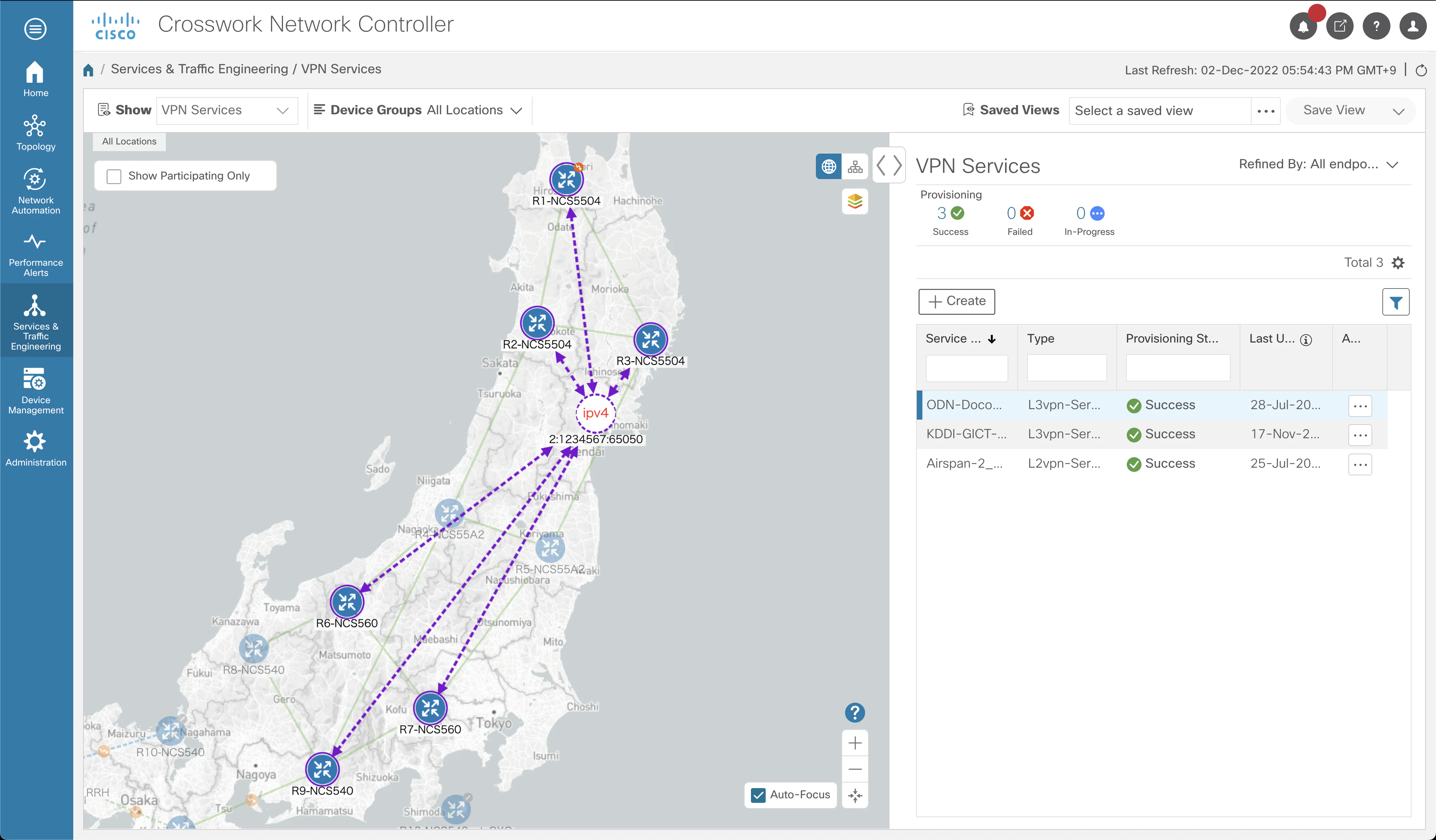Go to Home in sidebar
Screen dimensions: 1436x840
click(35, 79)
